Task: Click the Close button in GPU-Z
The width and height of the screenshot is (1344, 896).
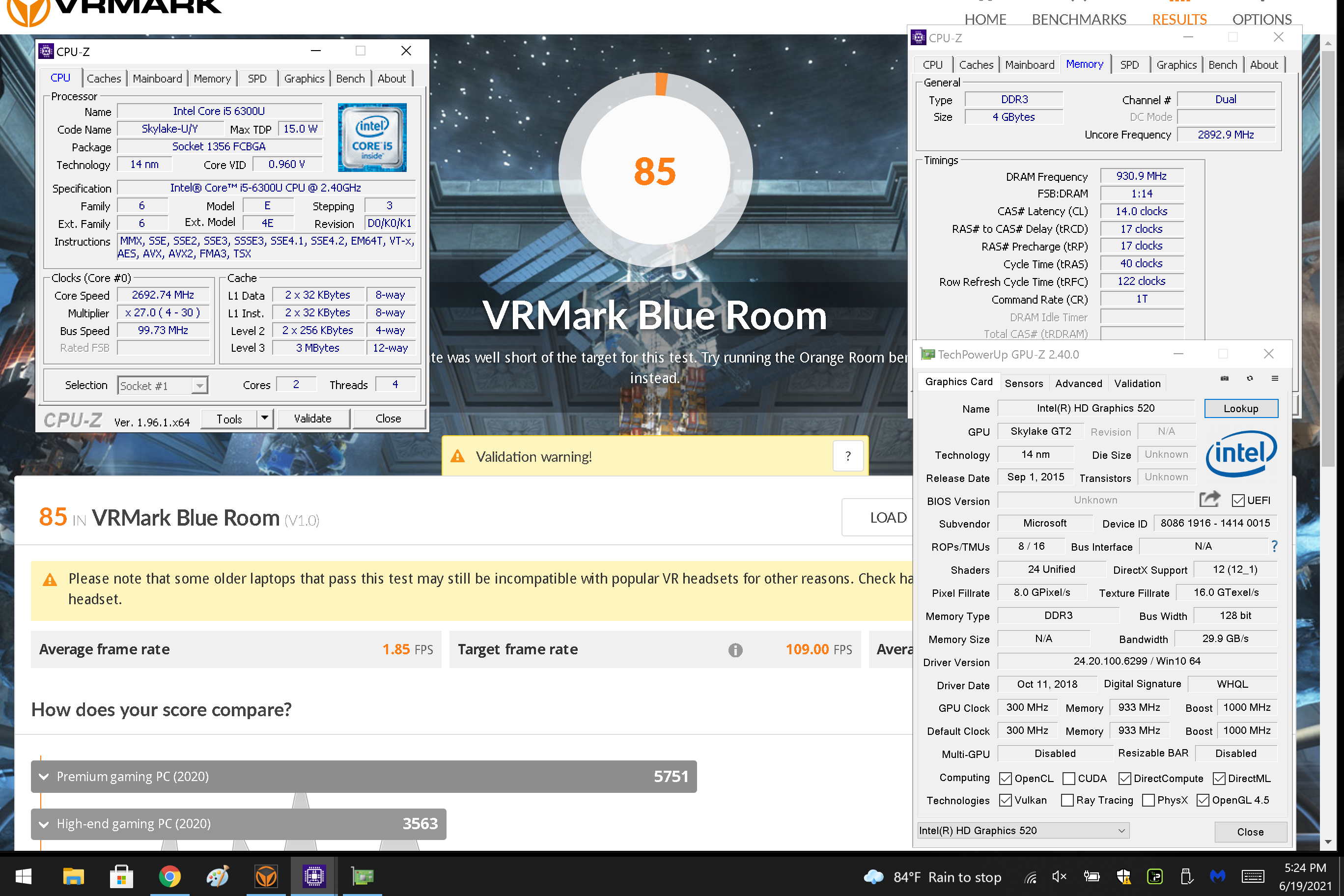Action: point(1250,832)
